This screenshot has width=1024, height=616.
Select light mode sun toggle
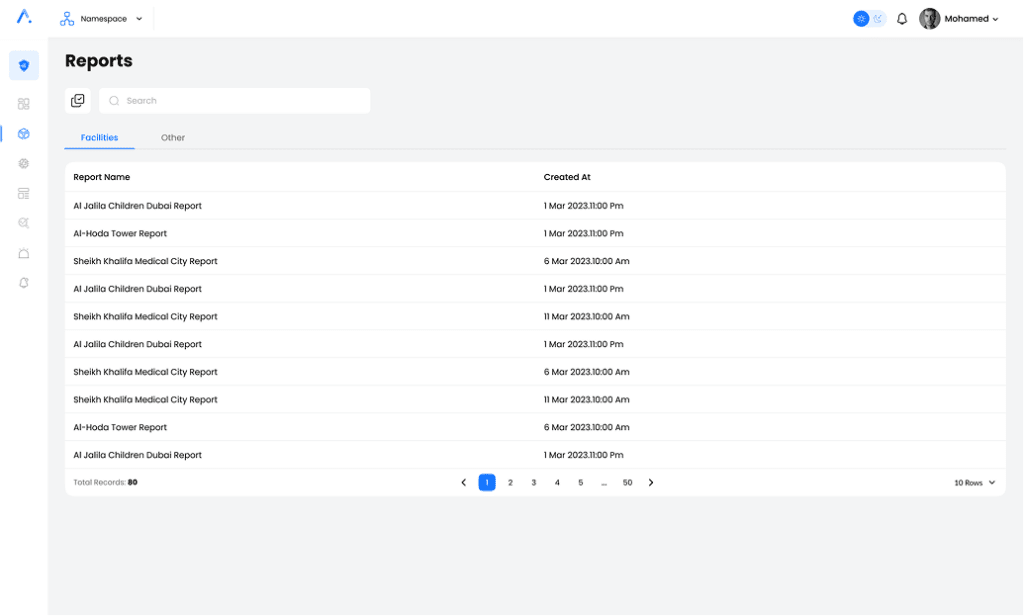pyautogui.click(x=861, y=19)
